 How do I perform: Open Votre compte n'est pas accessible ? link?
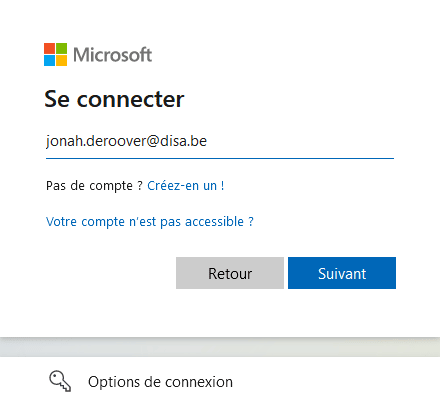150,222
